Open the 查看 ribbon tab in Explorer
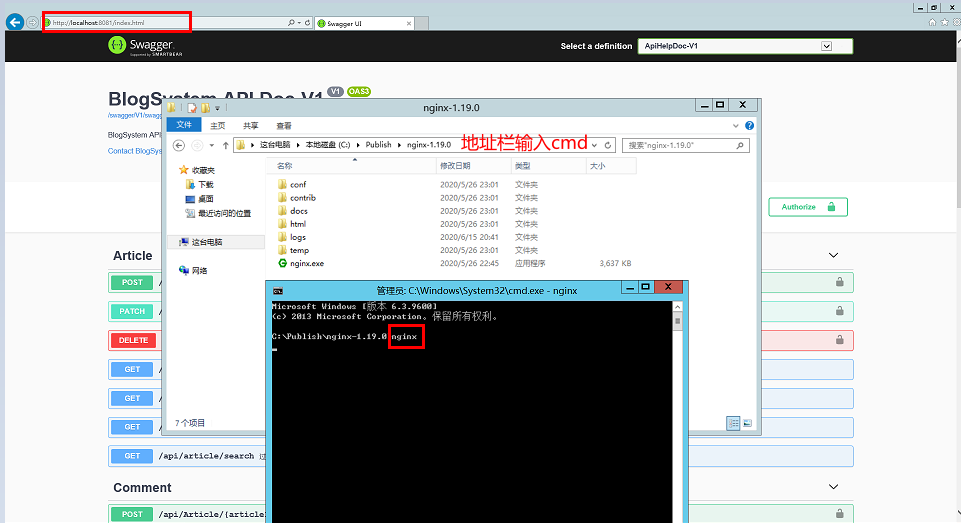961x523 pixels. tap(284, 126)
